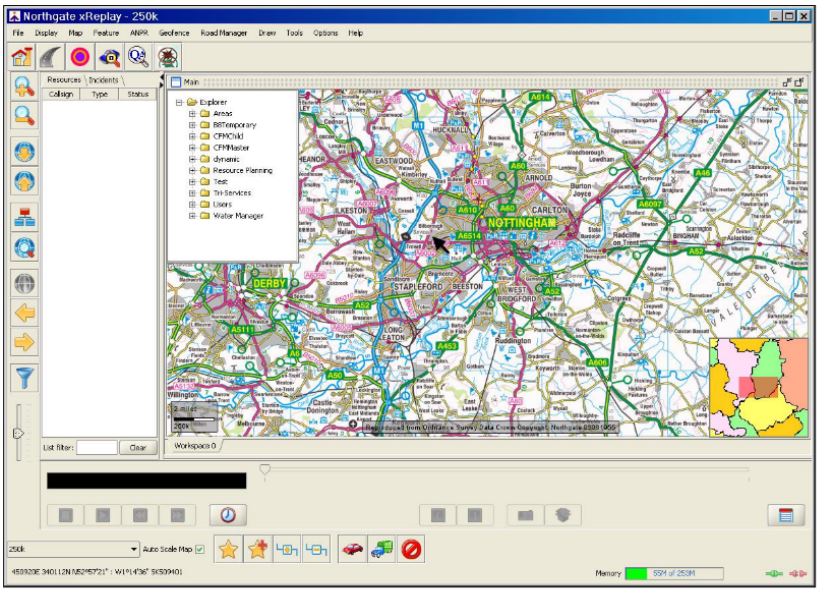Expand the dynamic folder

(192, 159)
